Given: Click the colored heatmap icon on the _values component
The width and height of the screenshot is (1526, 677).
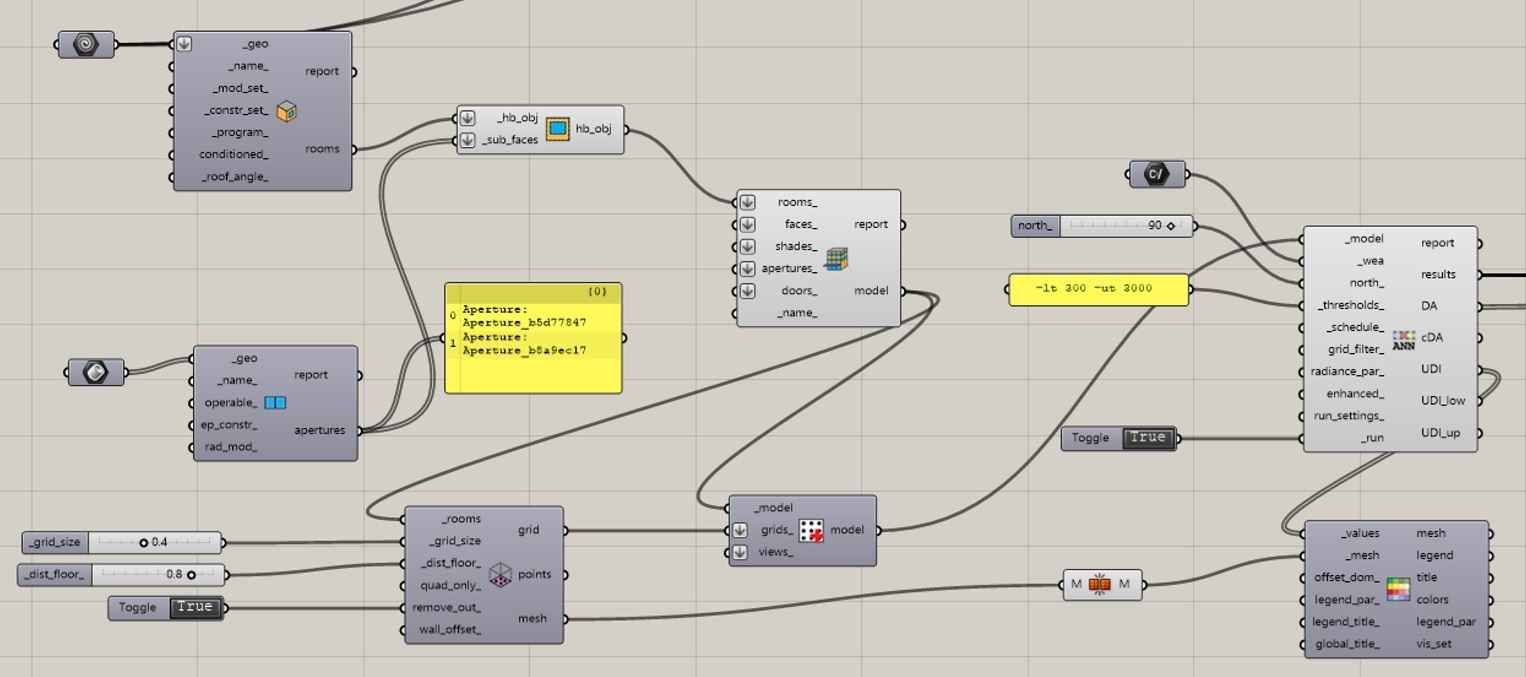Looking at the screenshot, I should tap(1398, 589).
